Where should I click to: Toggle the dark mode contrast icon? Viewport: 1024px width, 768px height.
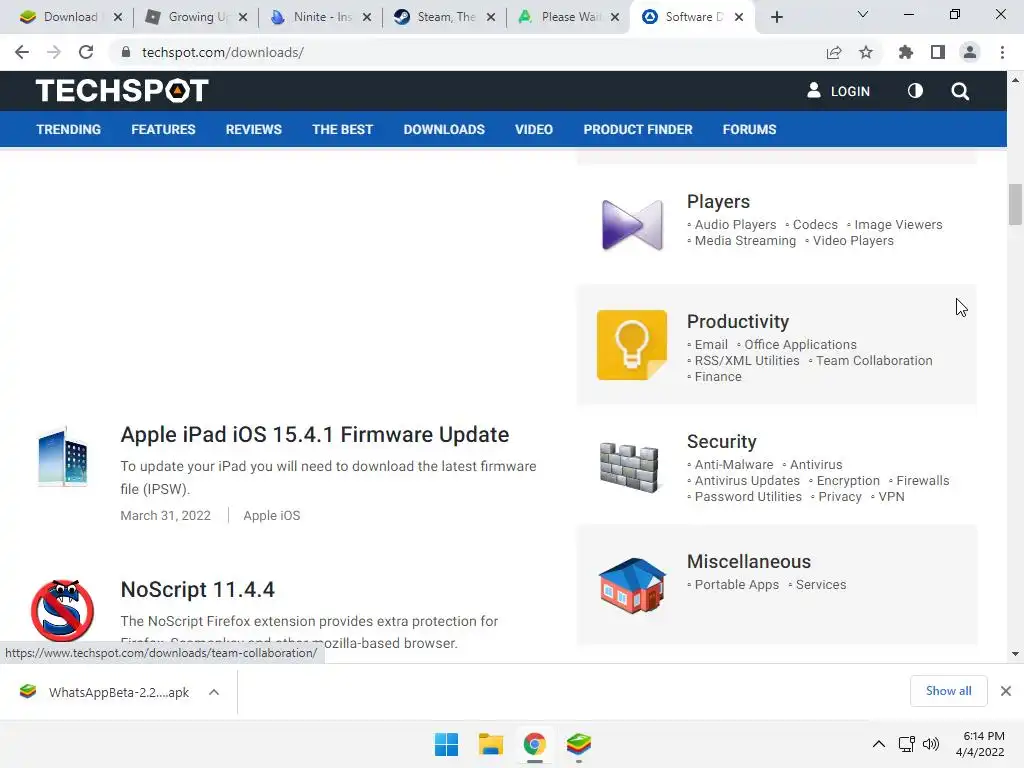click(915, 91)
